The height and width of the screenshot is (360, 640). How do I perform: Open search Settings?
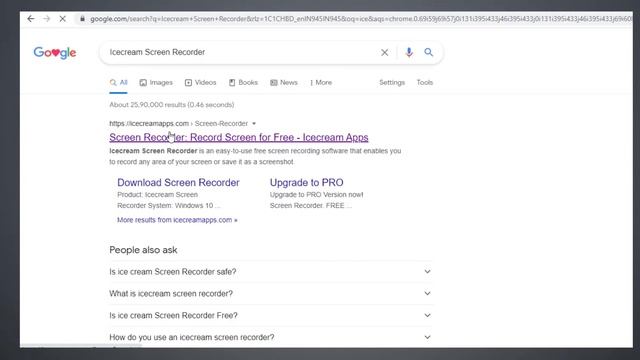(x=392, y=82)
